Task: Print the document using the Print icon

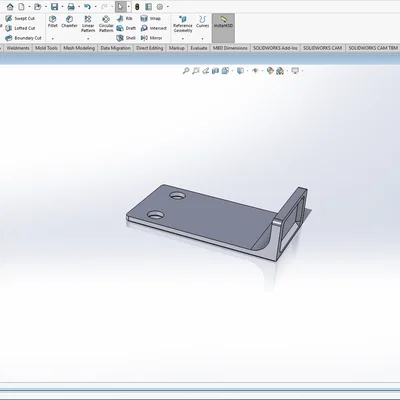Action: (71, 6)
